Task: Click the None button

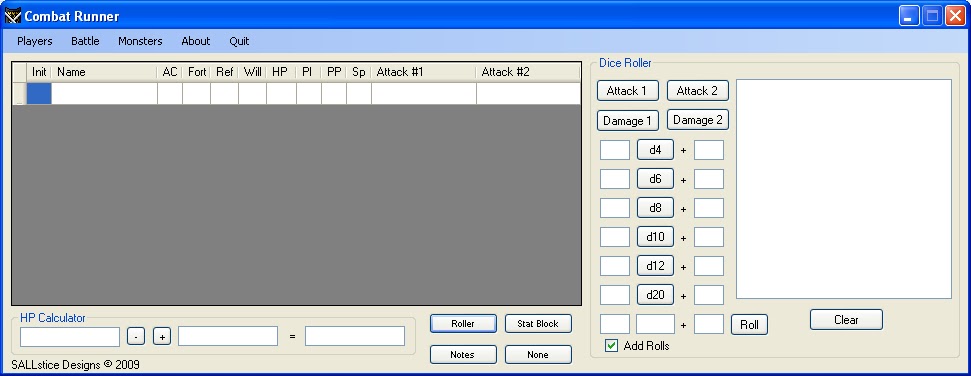Action: (x=538, y=354)
